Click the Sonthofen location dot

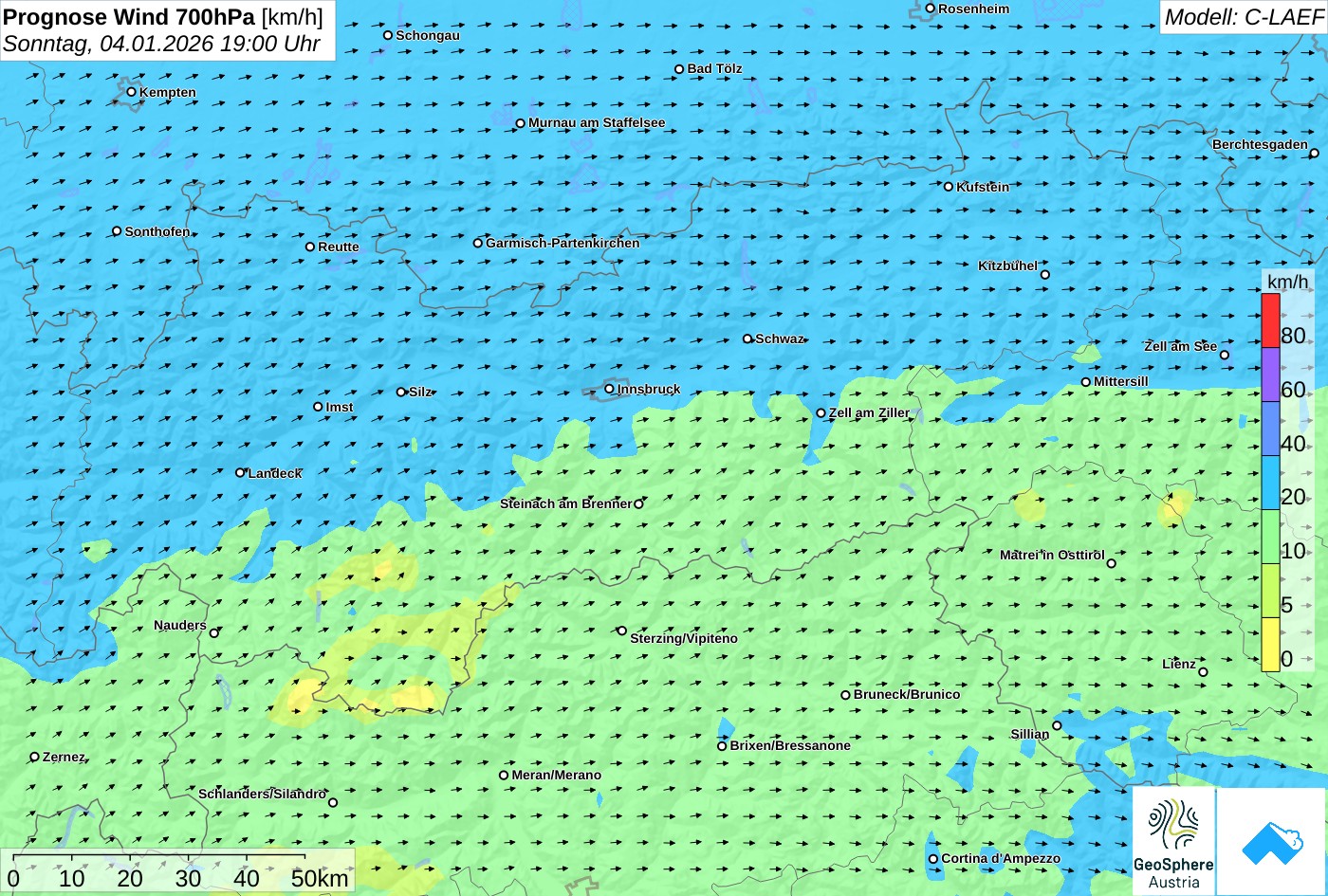117,231
